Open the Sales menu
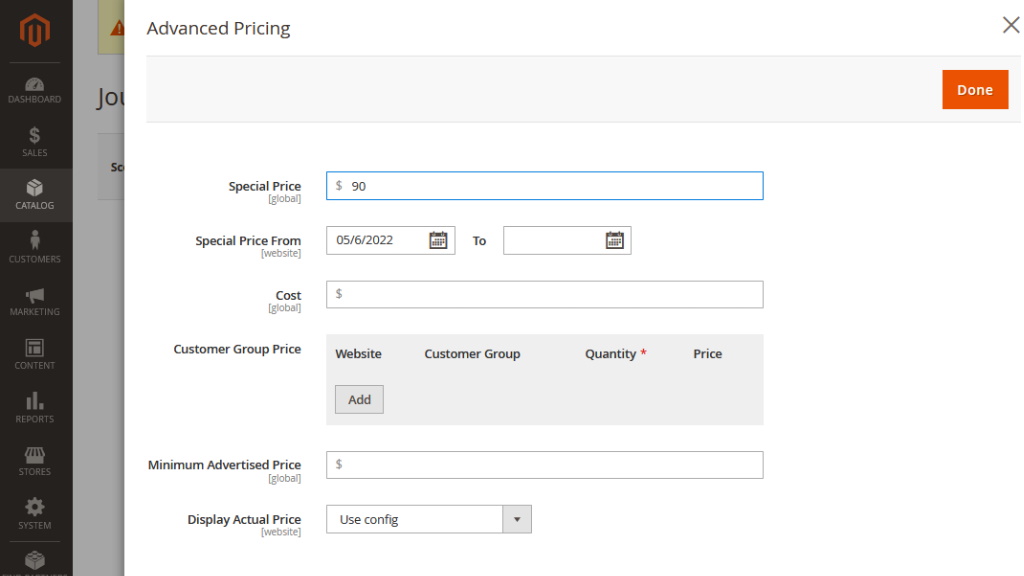1024x576 pixels. [35, 142]
